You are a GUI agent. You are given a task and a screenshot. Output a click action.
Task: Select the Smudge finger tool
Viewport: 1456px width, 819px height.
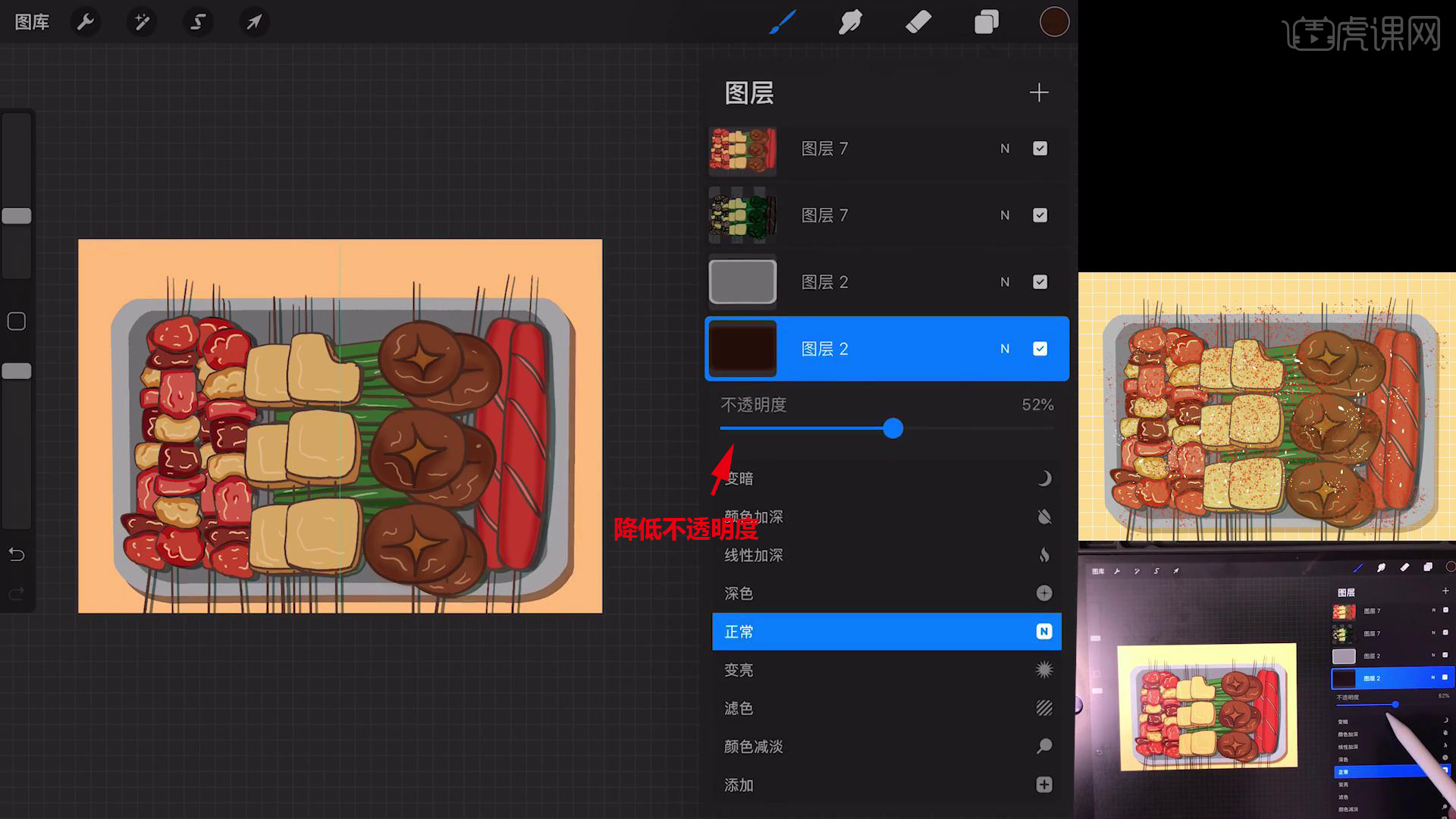[x=850, y=22]
